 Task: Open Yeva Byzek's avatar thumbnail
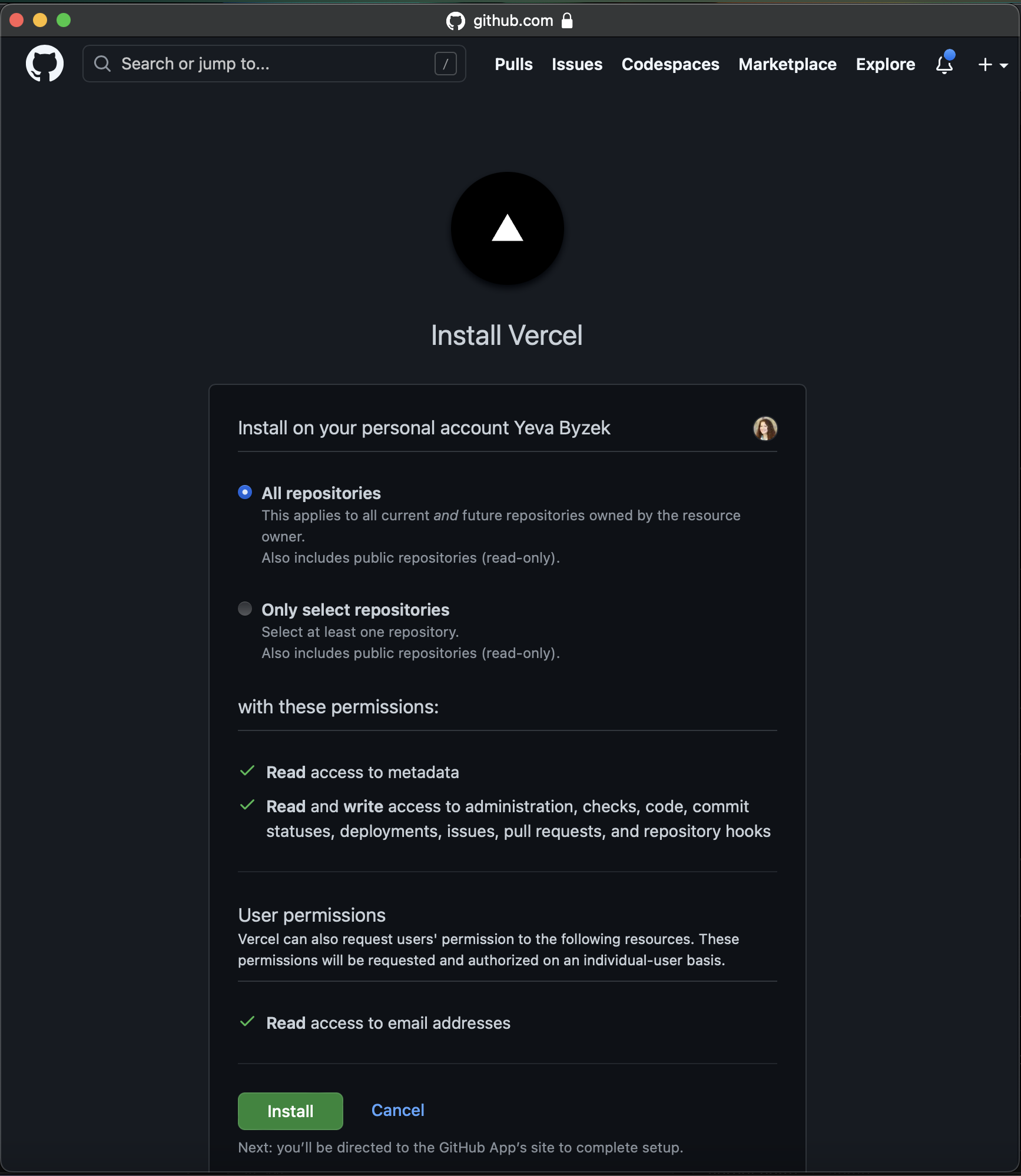tap(765, 428)
